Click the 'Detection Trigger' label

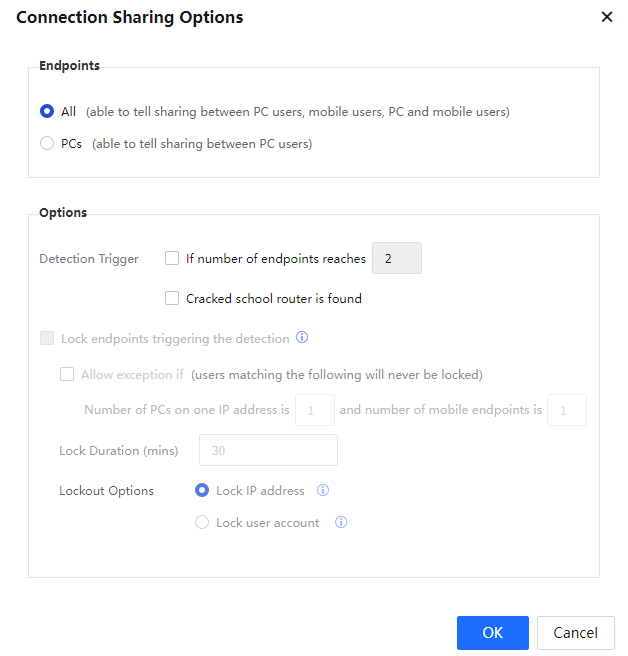(89, 258)
